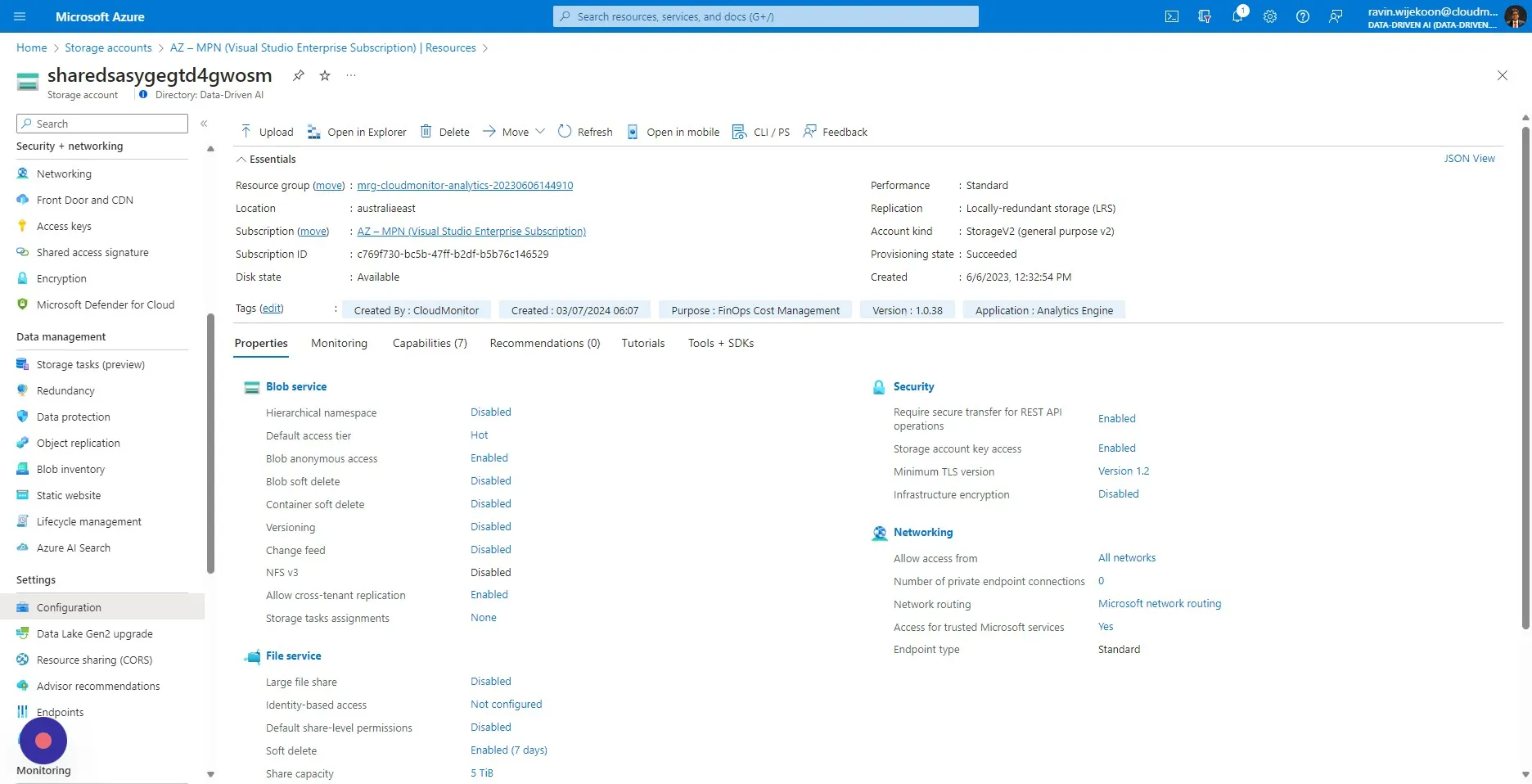1532x784 pixels.
Task: Open Storage tasks (preview)
Action: pyautogui.click(x=90, y=364)
